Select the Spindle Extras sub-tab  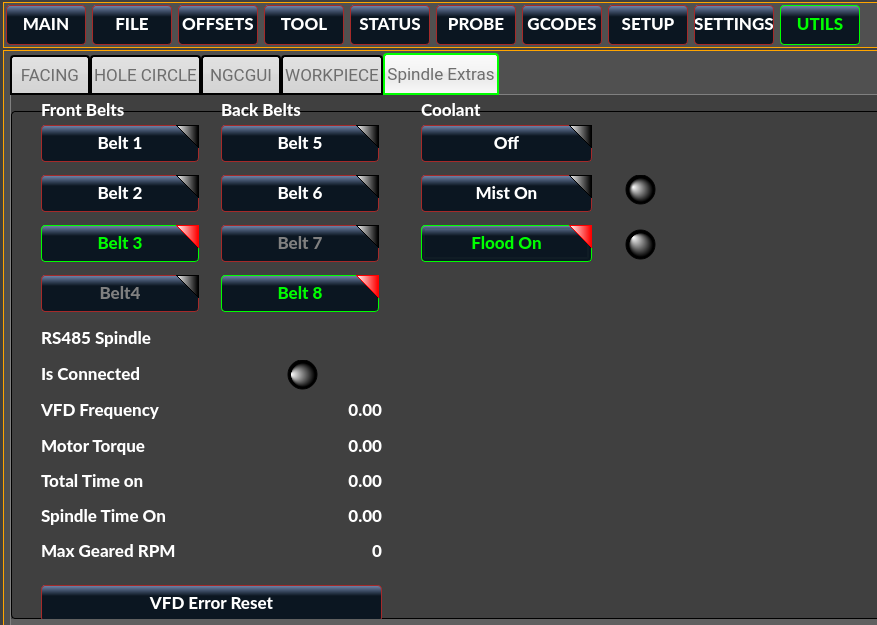(x=441, y=74)
